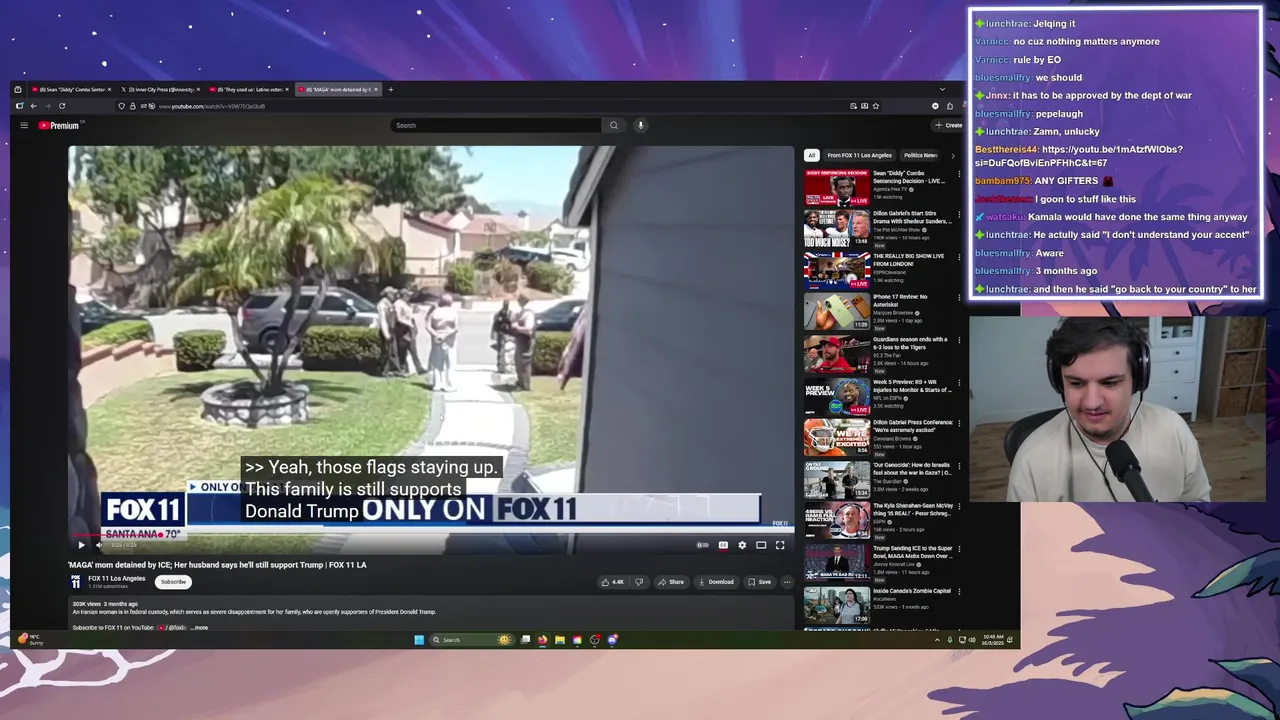Open options for Trump Sending ICE video
Screen dimensions: 1280x720
959,549
